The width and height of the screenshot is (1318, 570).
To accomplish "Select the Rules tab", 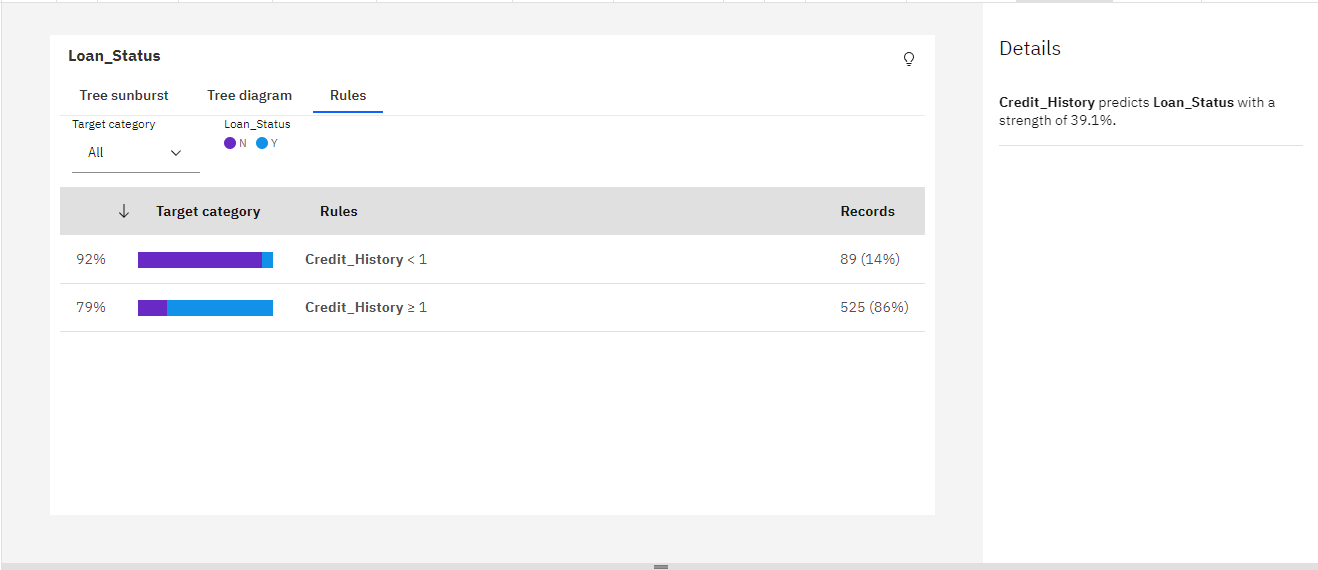I will [348, 96].
